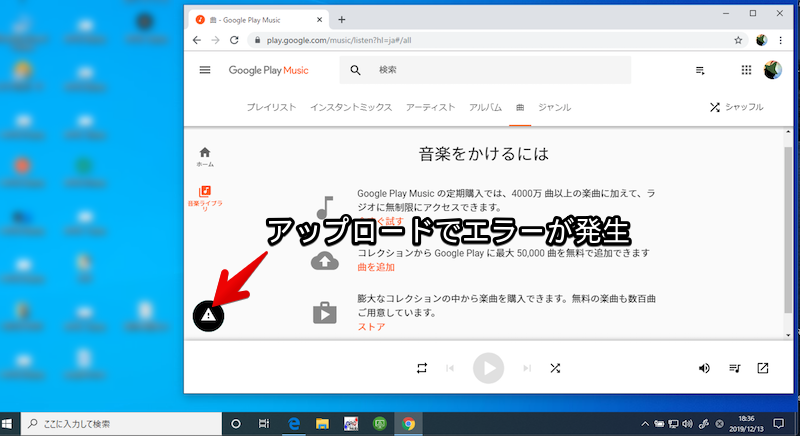Go to Home in the sidebar
Image resolution: width=800 pixels, height=436 pixels.
(205, 156)
